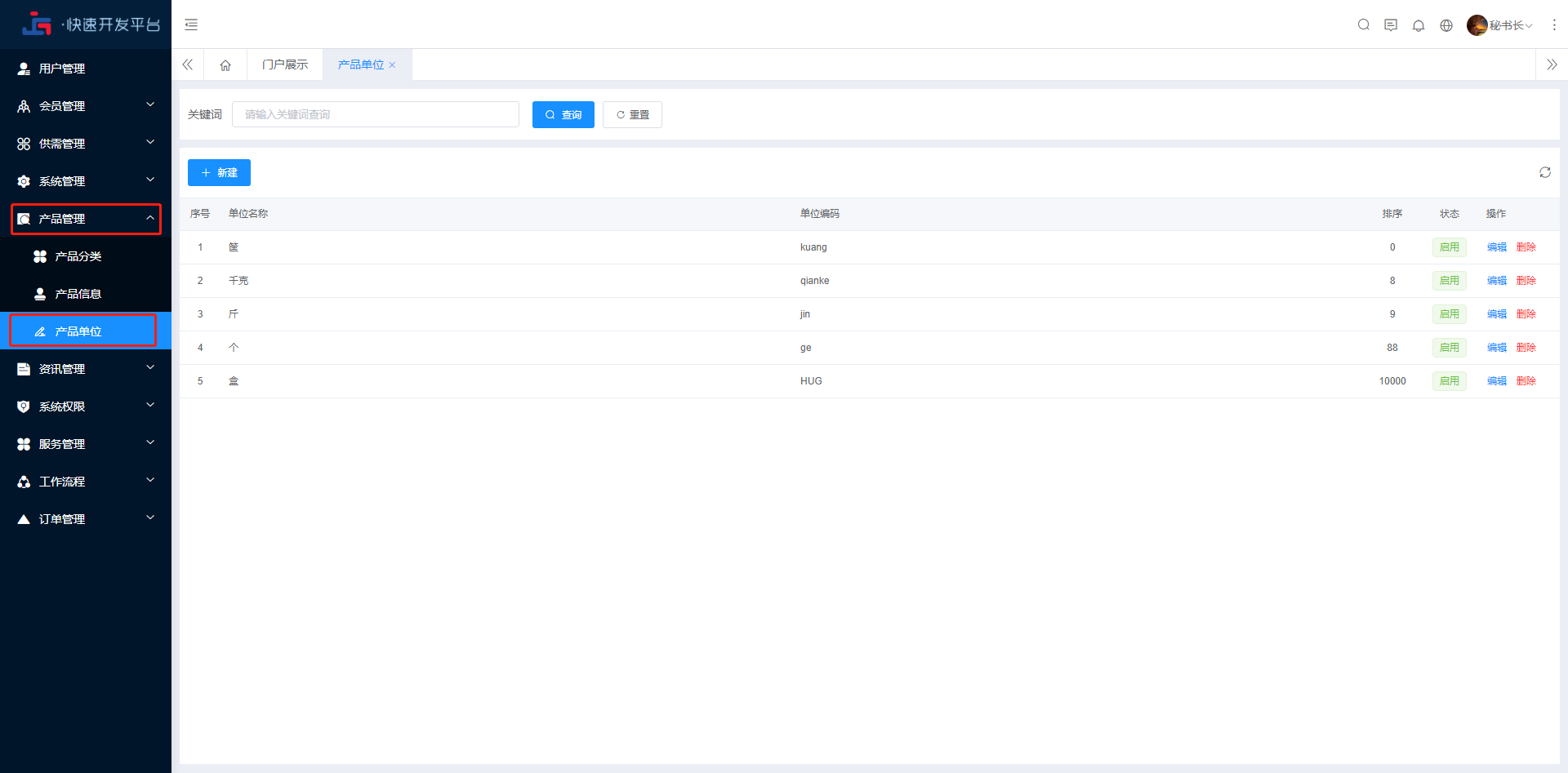Screen dimensions: 1568x773
Task: Open the notification bell
Action: tap(1419, 25)
